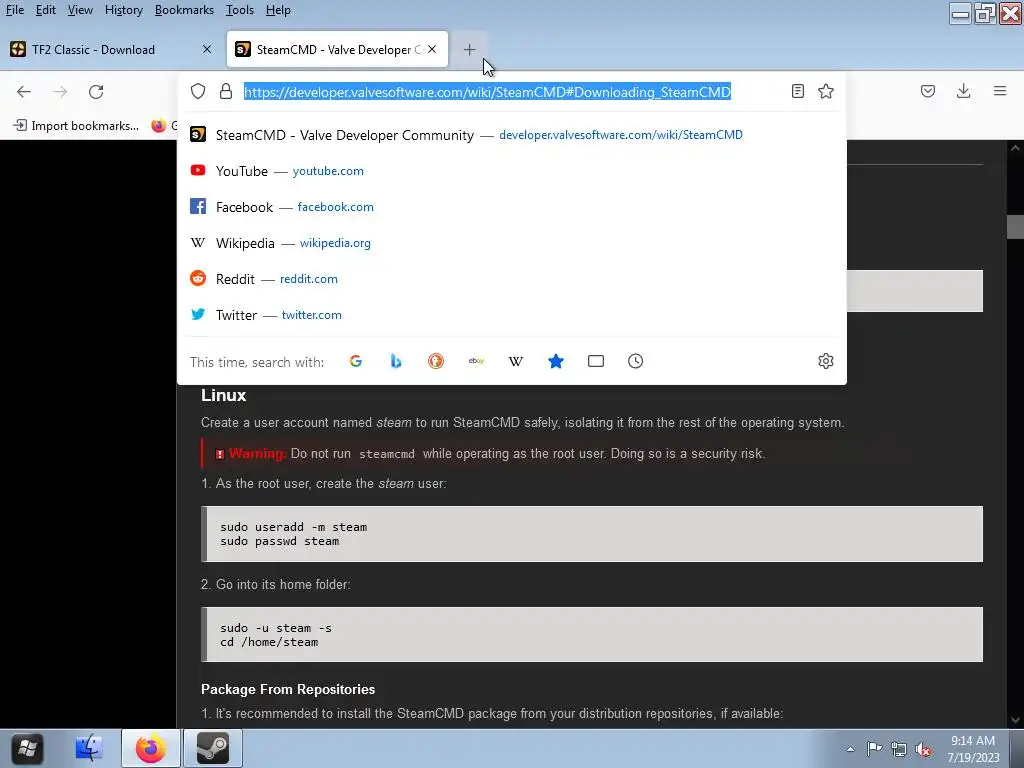
Task: Choose the Wikipedia wikipedia.org suggestion
Action: click(512, 243)
